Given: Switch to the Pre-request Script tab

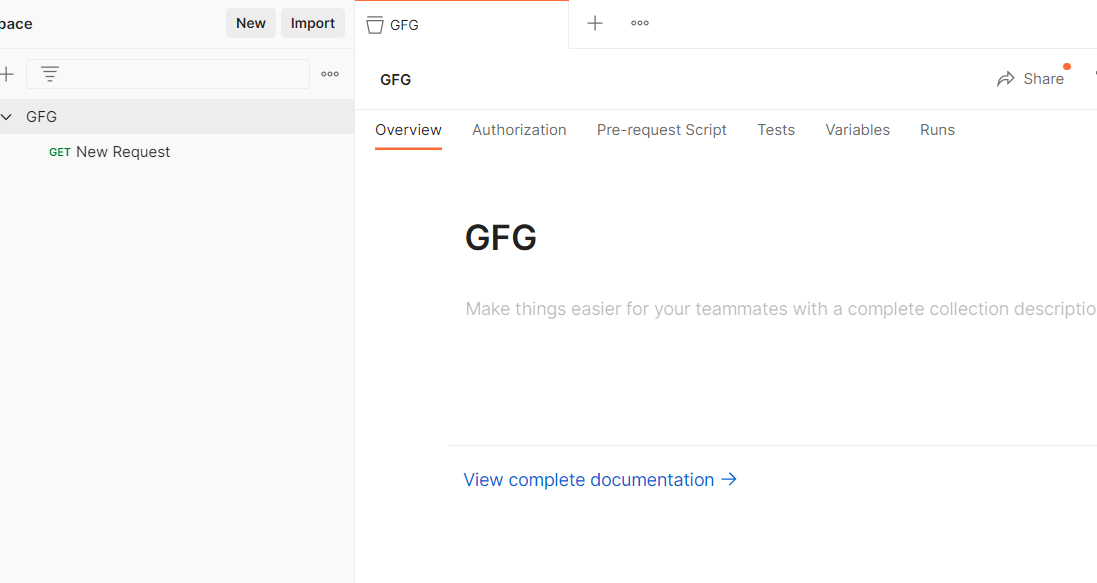Looking at the screenshot, I should [661, 130].
